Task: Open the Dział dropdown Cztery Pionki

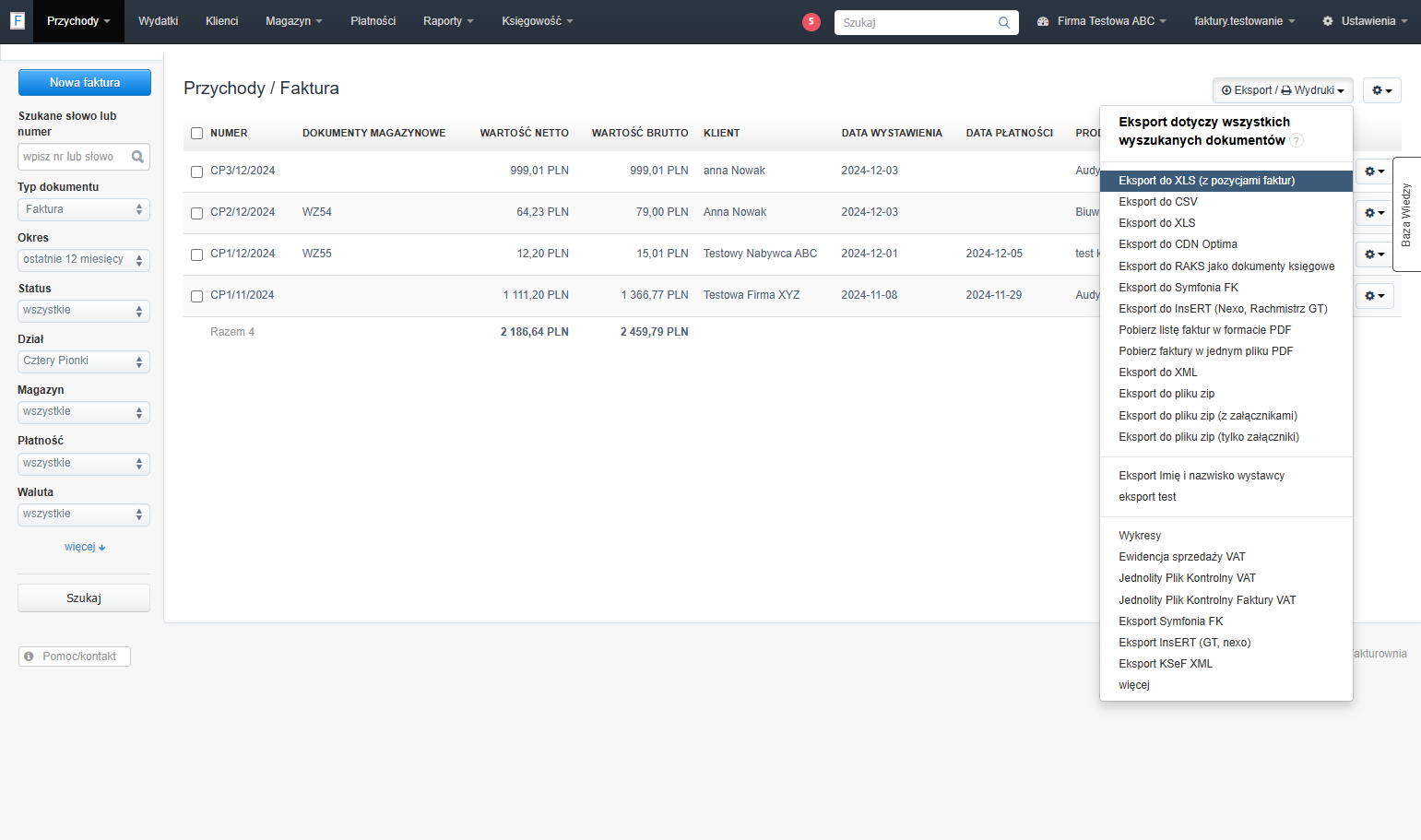Action: pos(84,361)
